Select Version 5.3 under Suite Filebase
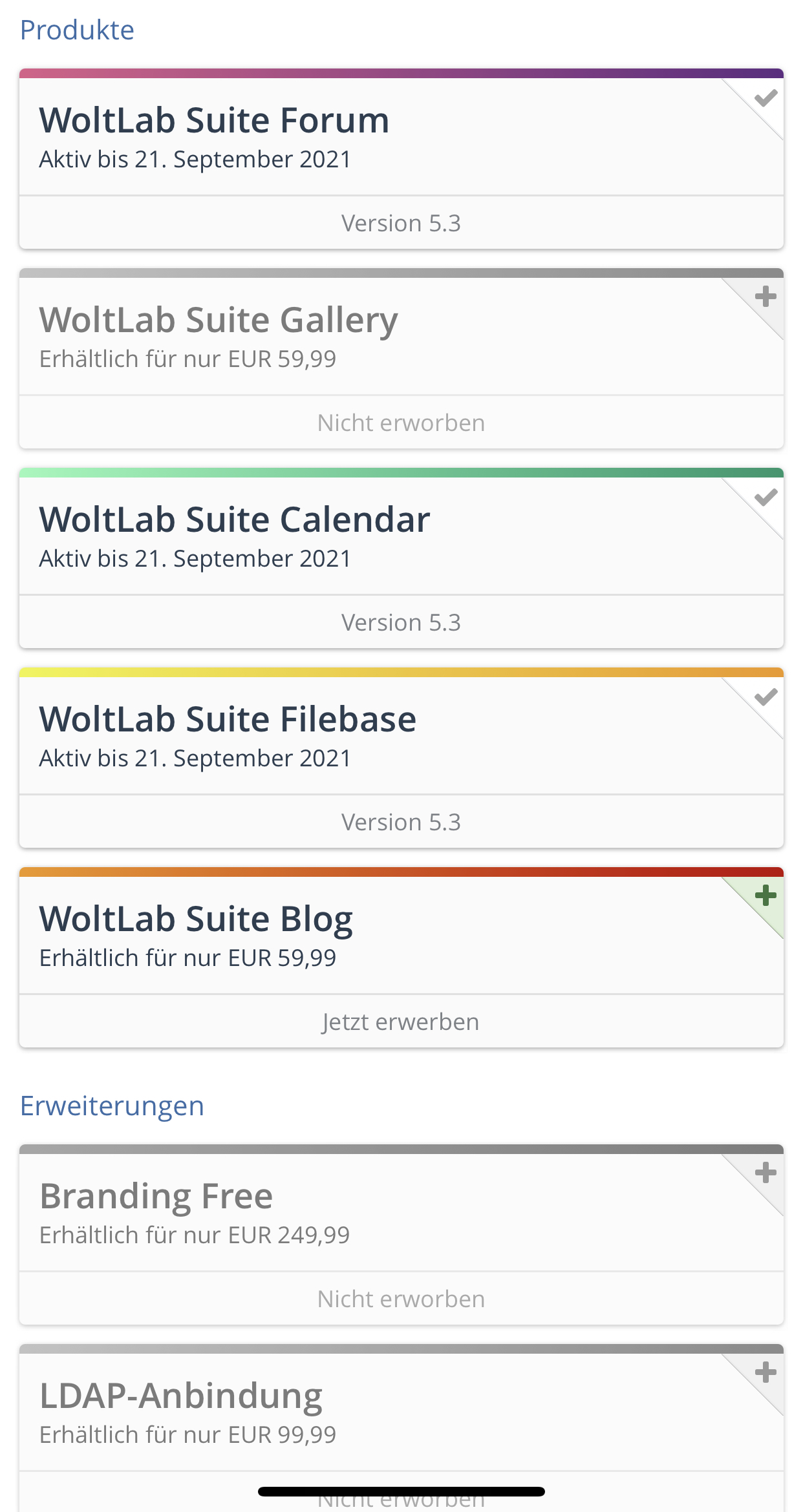 401,822
